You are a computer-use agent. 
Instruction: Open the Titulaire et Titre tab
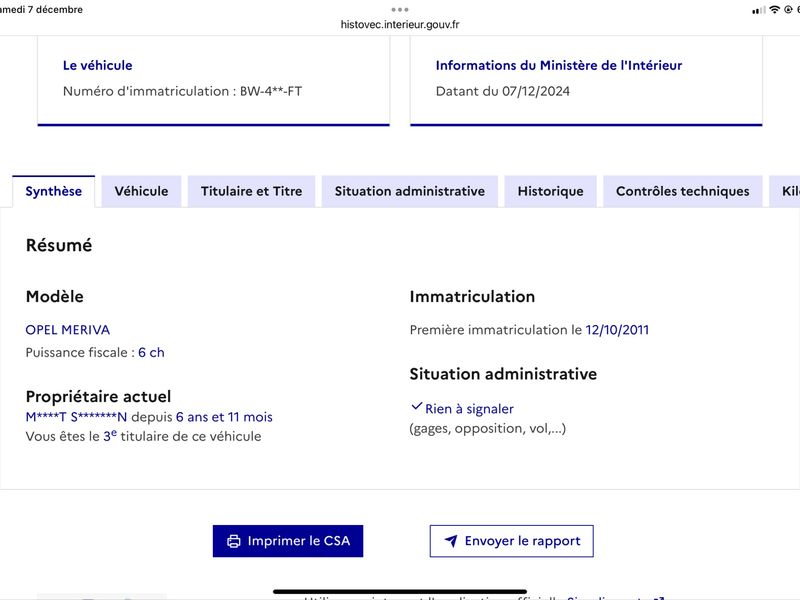(x=252, y=191)
